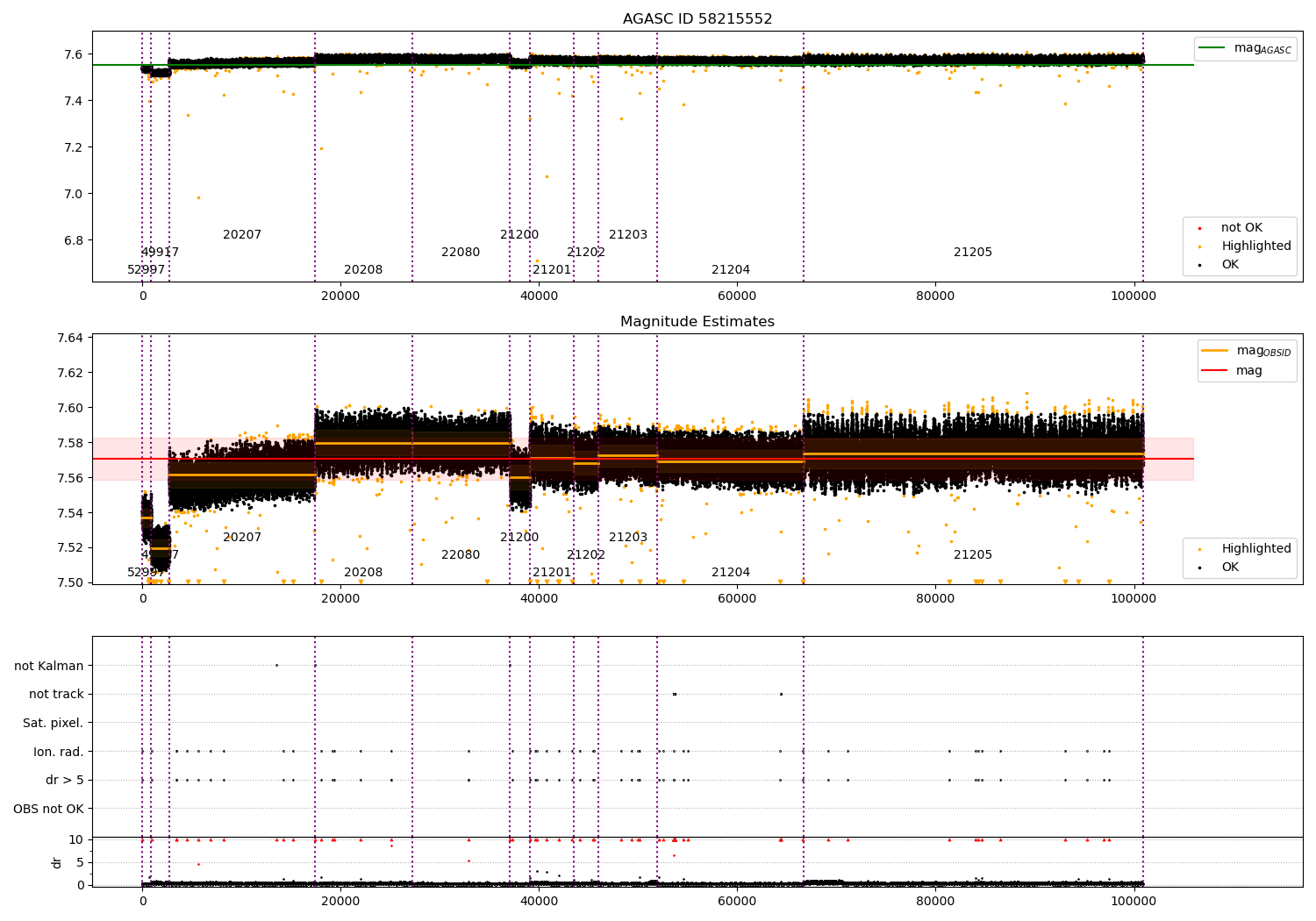Click the 7.54 tick on middle plot
Image resolution: width=1316 pixels, height=921 pixels.
tap(70, 513)
